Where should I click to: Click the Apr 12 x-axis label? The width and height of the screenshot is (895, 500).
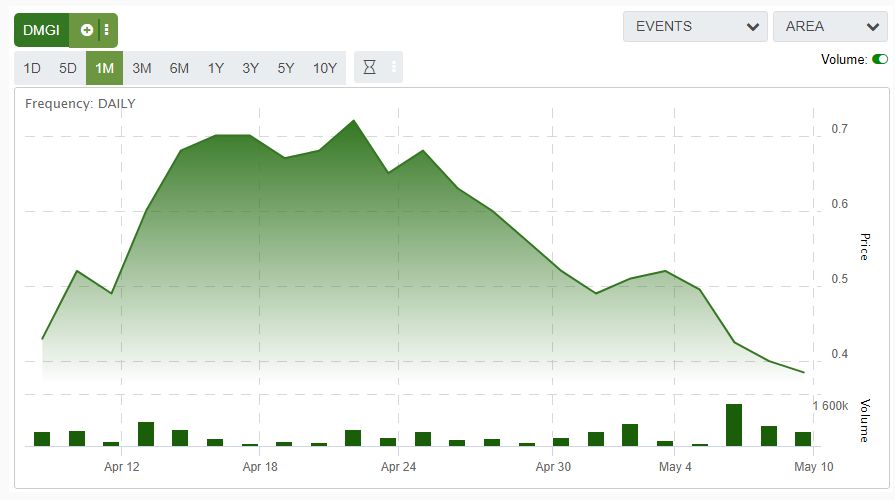coord(122,467)
